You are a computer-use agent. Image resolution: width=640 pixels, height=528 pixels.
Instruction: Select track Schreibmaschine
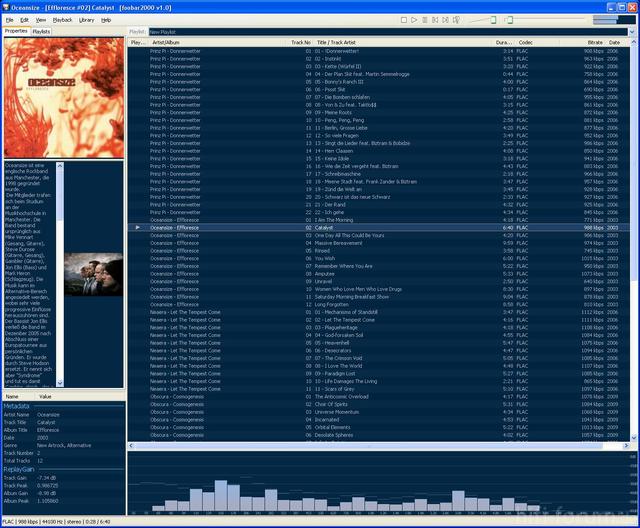click(379, 174)
